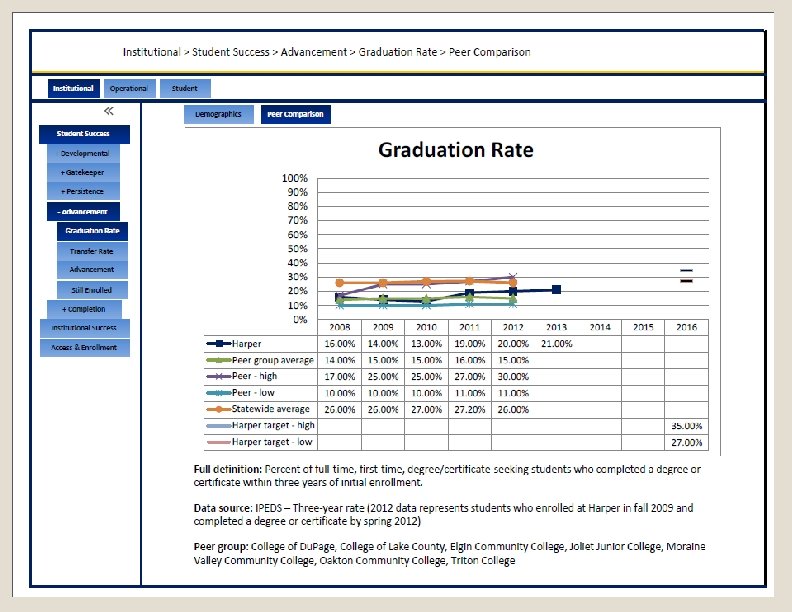792x612 pixels.
Task: Click Harper target - low 27.00% cell
Action: pos(686,442)
